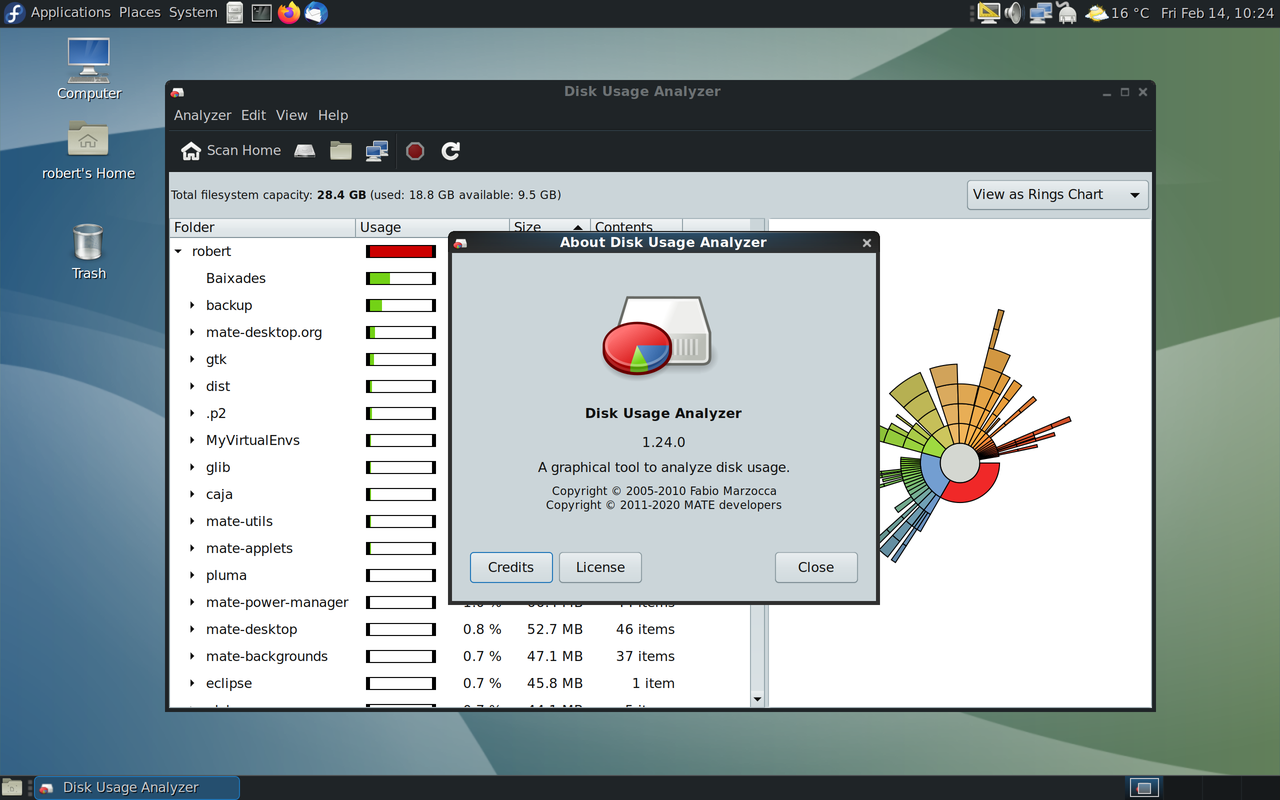
Task: Expand the mate-desktop.org folder
Action: click(193, 333)
